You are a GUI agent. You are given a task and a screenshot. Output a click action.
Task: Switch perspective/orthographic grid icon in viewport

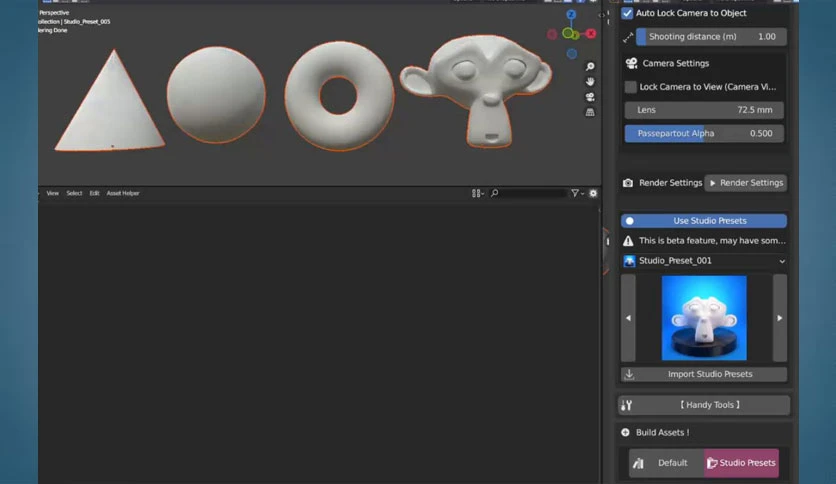590,112
